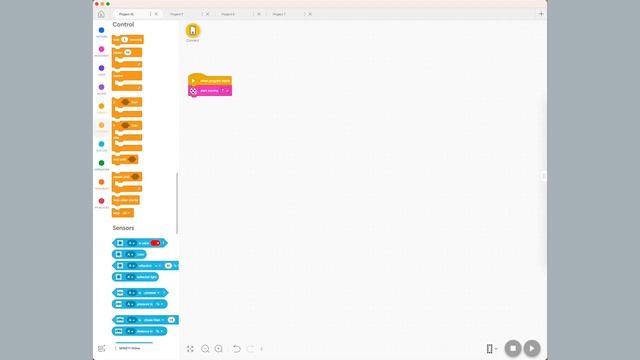
Task: Expand the right side panel handle
Action: (x=543, y=176)
